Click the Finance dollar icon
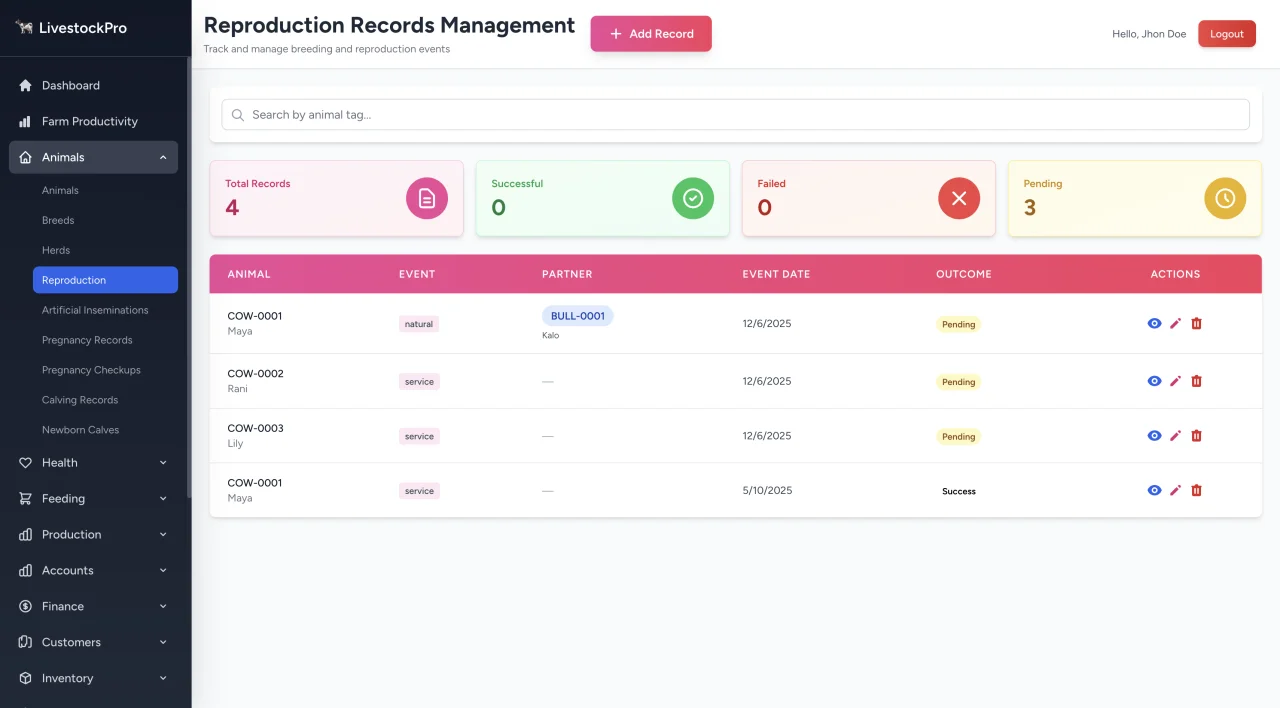Viewport: 1280px width, 708px height. pyautogui.click(x=26, y=607)
